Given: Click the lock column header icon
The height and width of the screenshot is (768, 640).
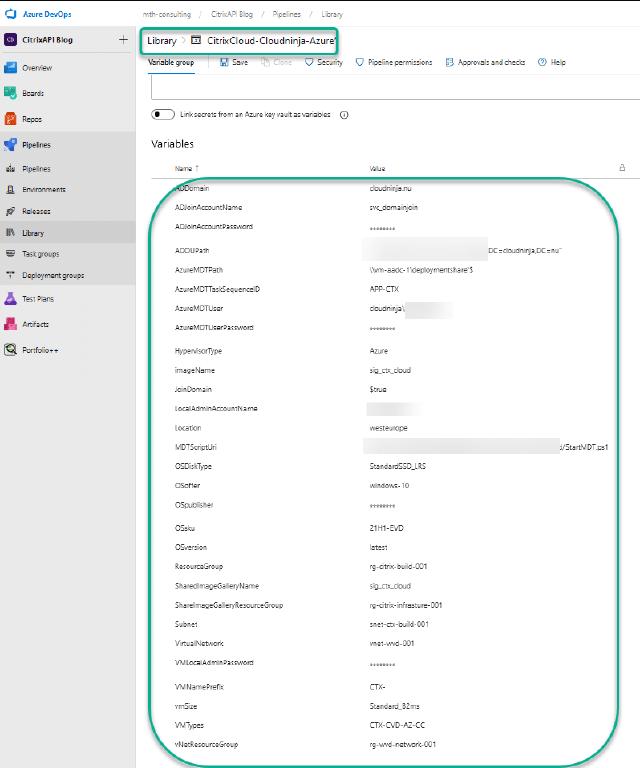Looking at the screenshot, I should pyautogui.click(x=622, y=168).
